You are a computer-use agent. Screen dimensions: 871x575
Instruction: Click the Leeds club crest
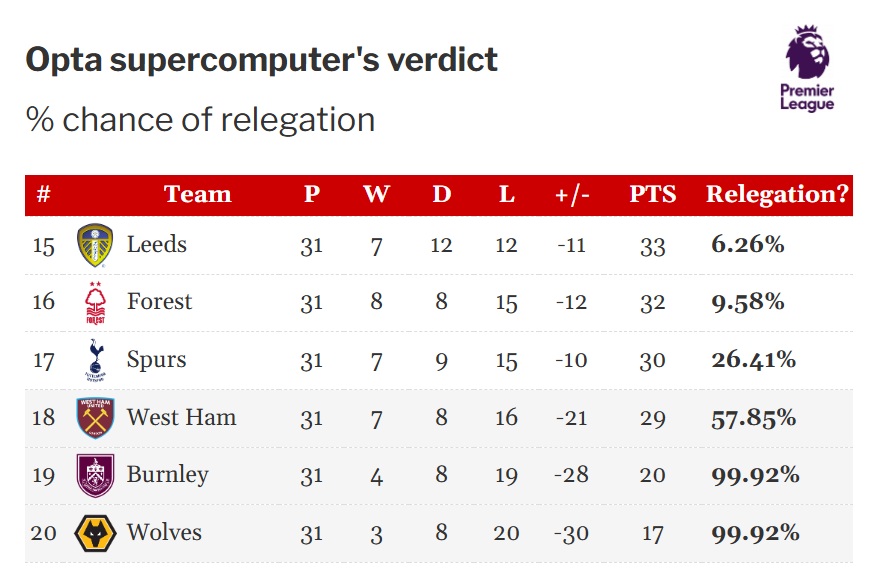point(95,245)
